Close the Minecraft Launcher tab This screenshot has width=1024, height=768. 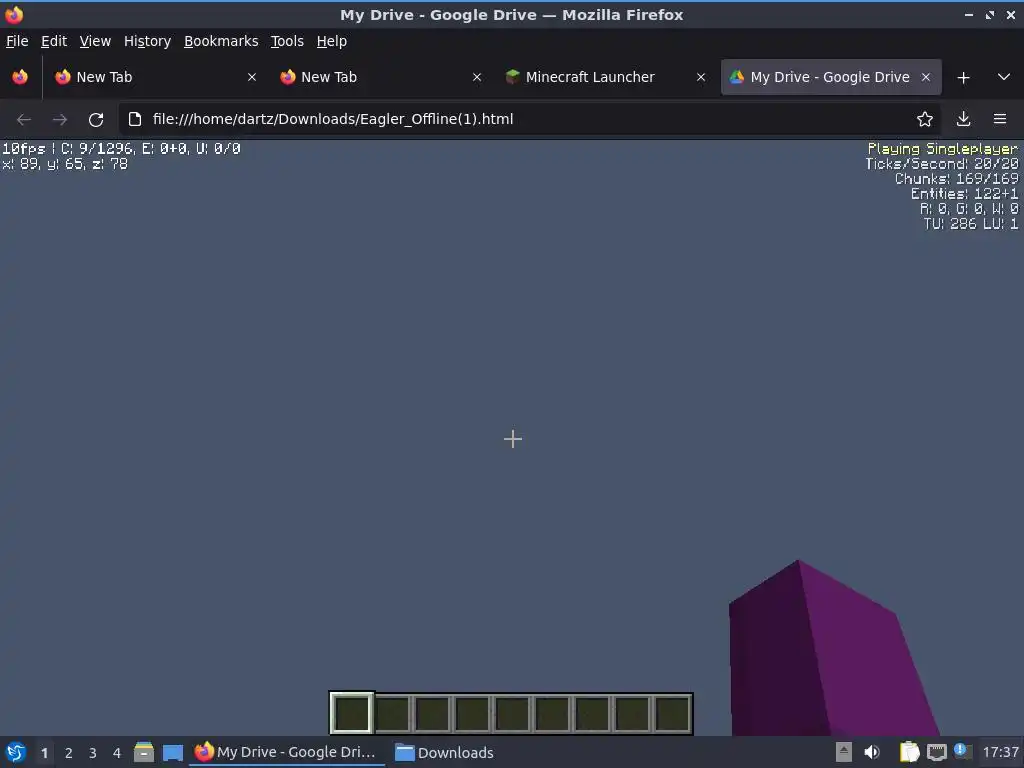(701, 77)
